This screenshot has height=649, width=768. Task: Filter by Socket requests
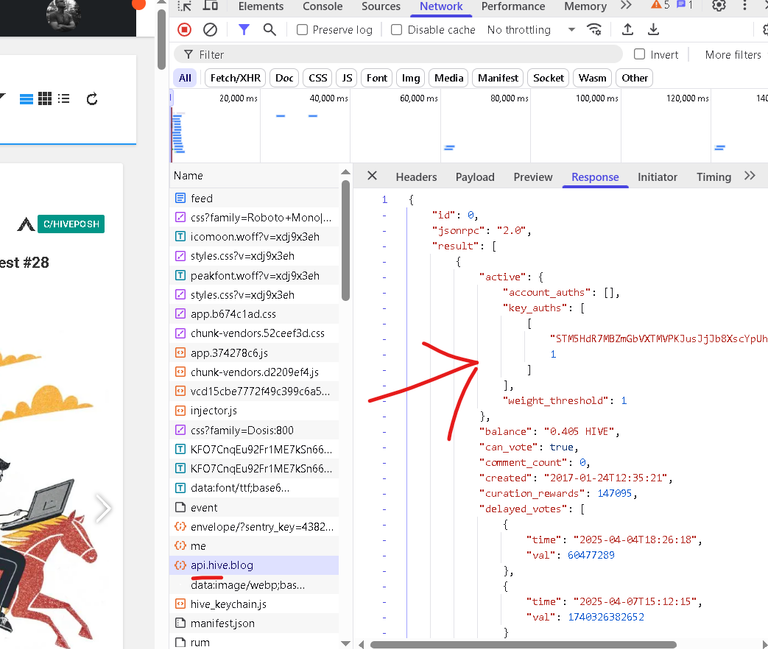pyautogui.click(x=548, y=78)
